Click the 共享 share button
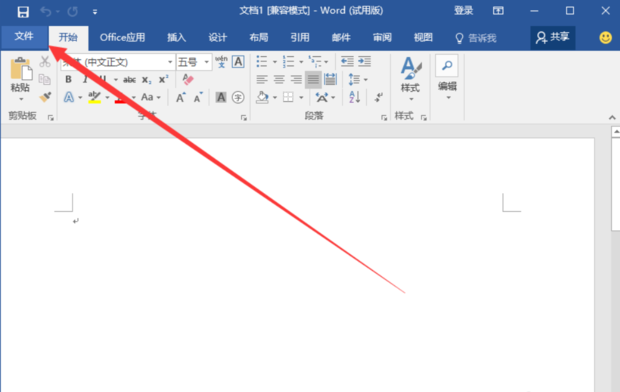The width and height of the screenshot is (620, 392). (x=552, y=38)
